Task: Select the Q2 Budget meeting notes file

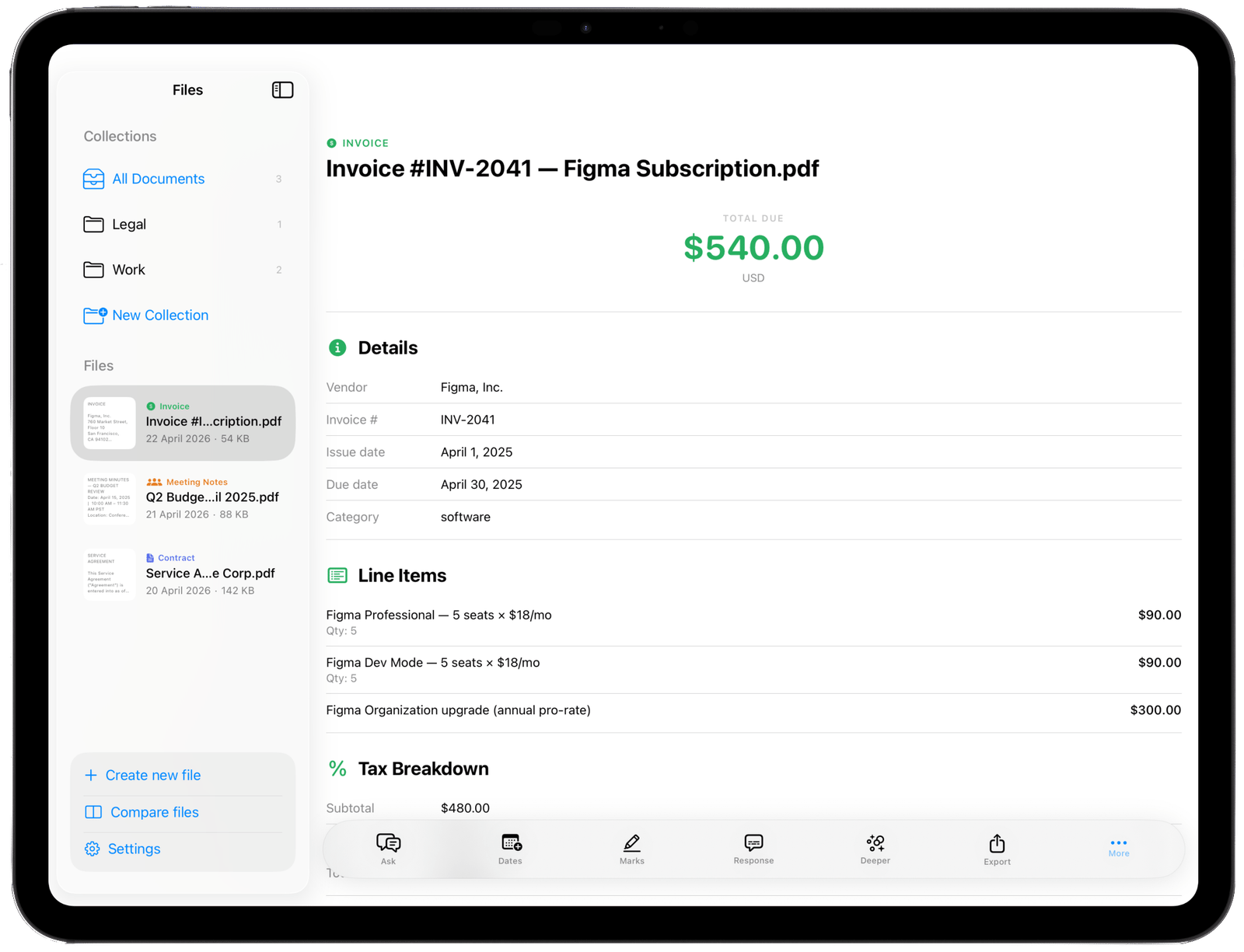Action: [x=183, y=499]
